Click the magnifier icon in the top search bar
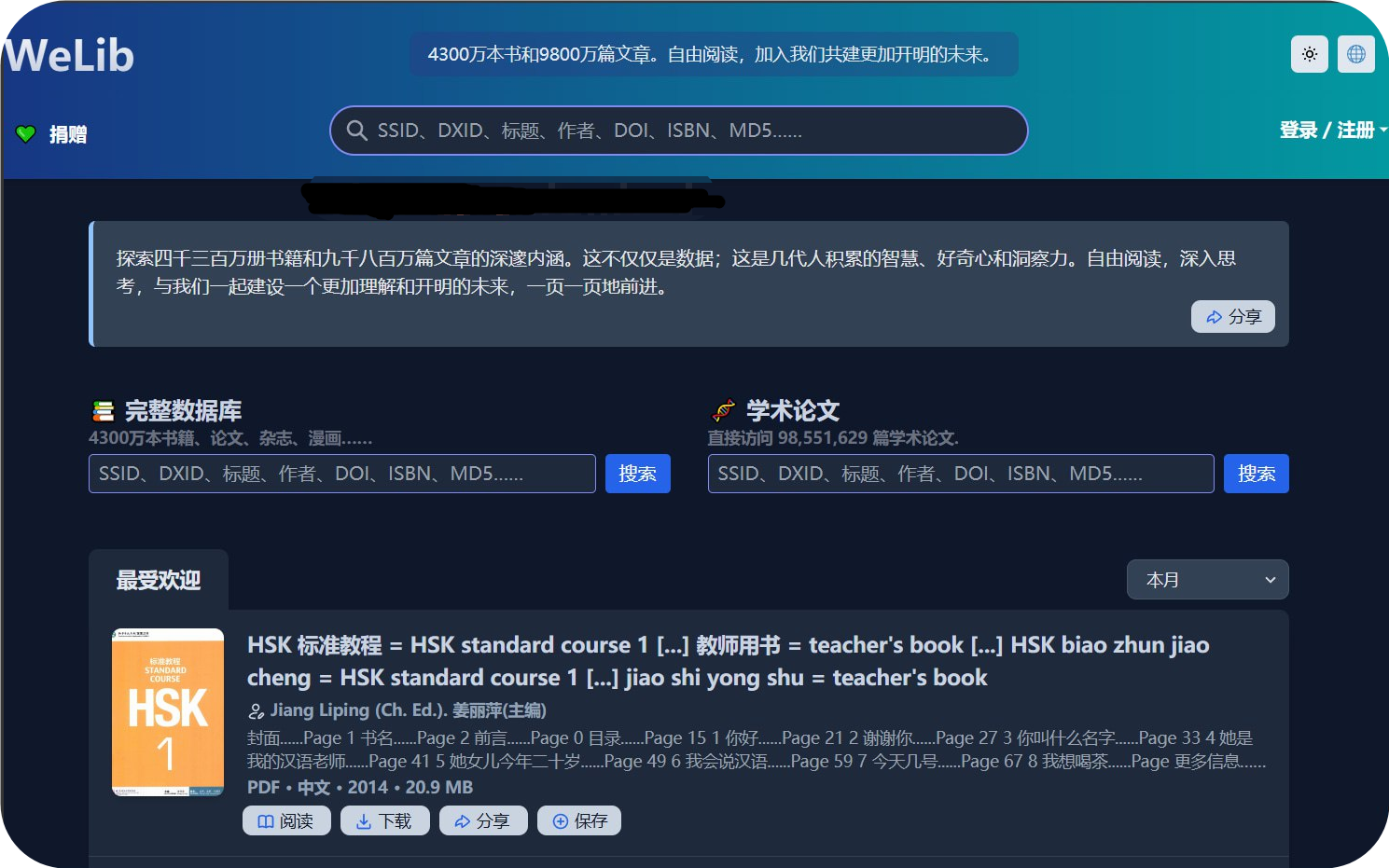The width and height of the screenshot is (1389, 868). [x=357, y=131]
